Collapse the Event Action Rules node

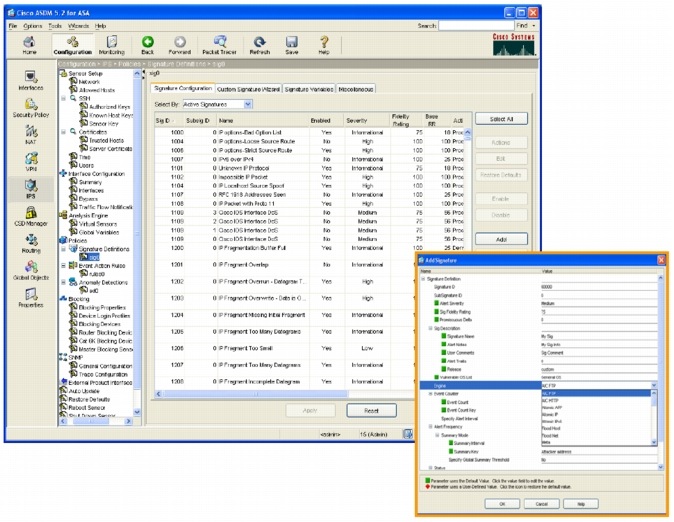pyautogui.click(x=64, y=265)
